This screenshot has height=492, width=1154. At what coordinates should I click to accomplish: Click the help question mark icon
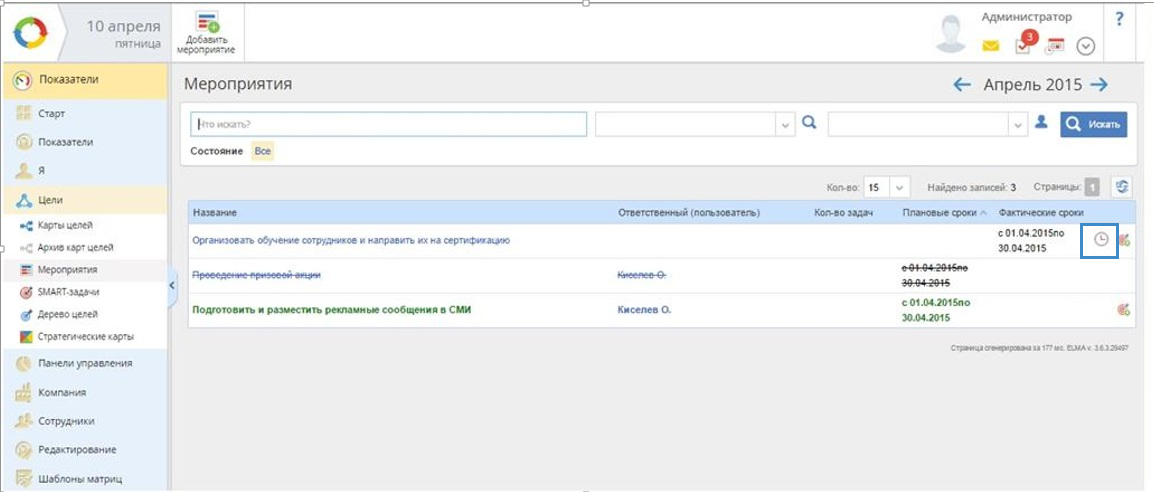click(x=1119, y=18)
